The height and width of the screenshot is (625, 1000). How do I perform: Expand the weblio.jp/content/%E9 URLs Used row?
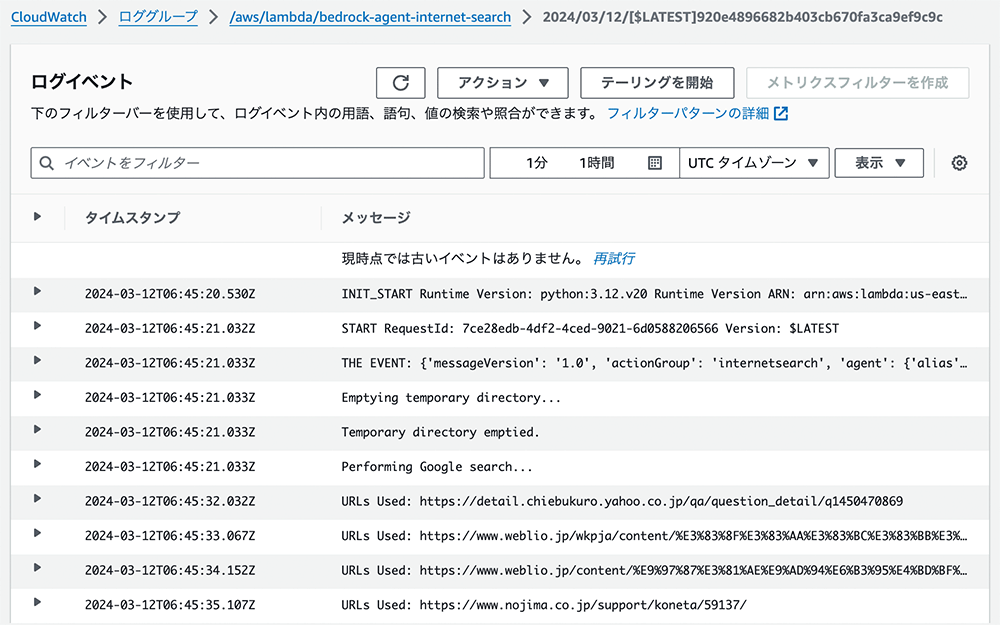(37, 568)
